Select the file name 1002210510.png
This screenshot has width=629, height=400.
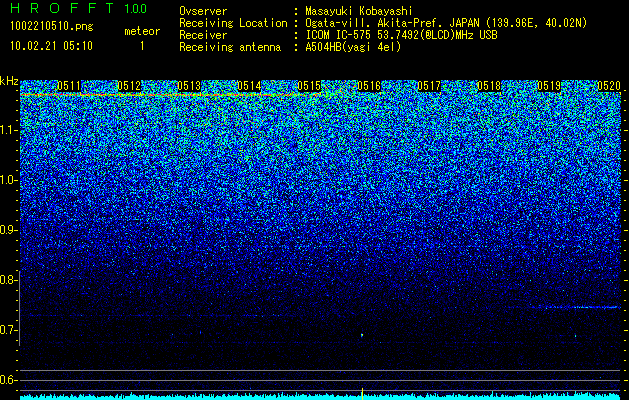click(x=52, y=27)
